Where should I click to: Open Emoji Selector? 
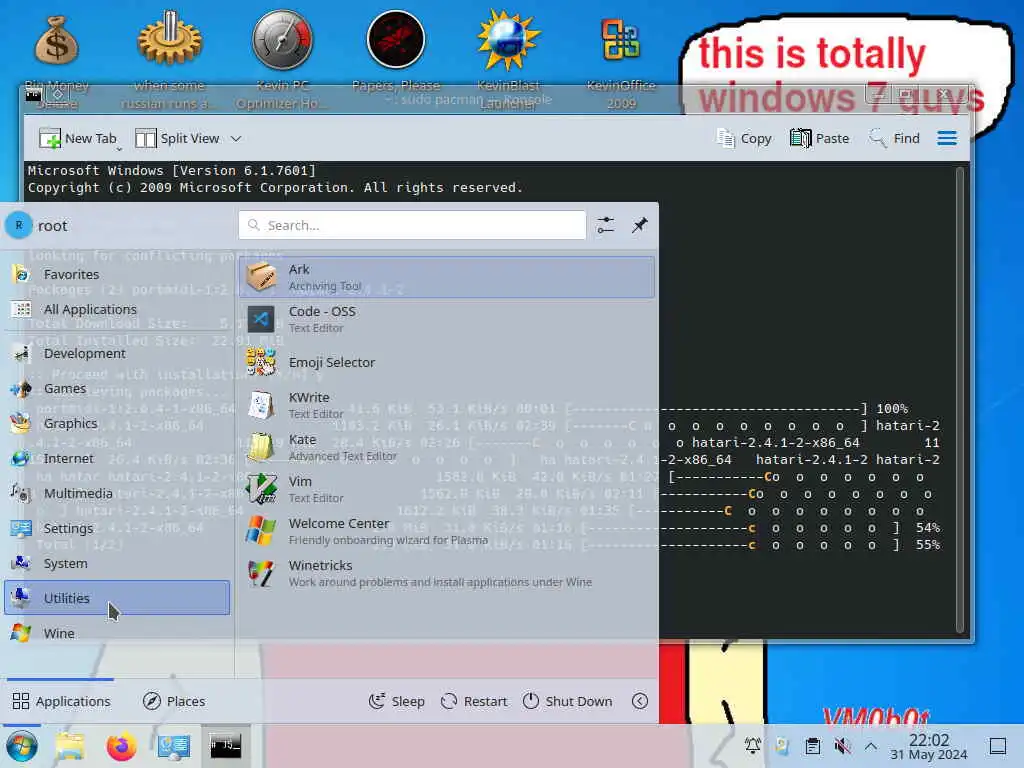click(447, 362)
